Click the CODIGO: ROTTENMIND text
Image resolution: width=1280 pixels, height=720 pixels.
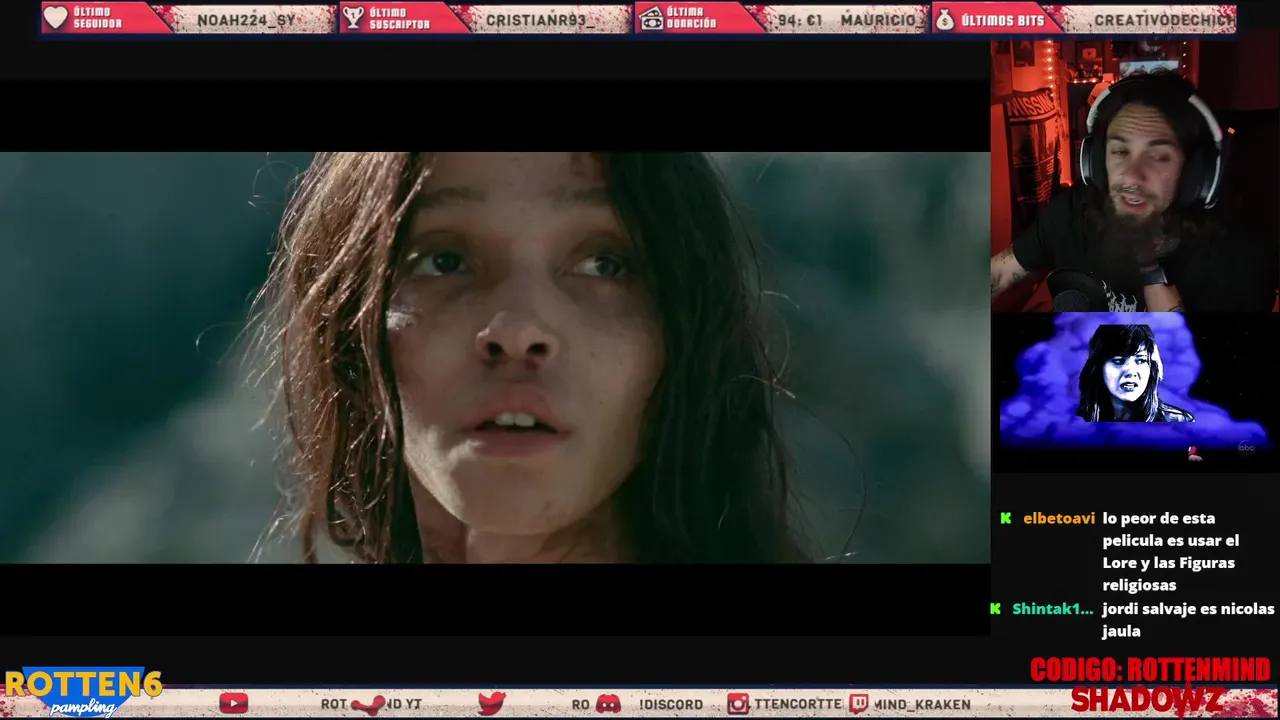[1150, 670]
